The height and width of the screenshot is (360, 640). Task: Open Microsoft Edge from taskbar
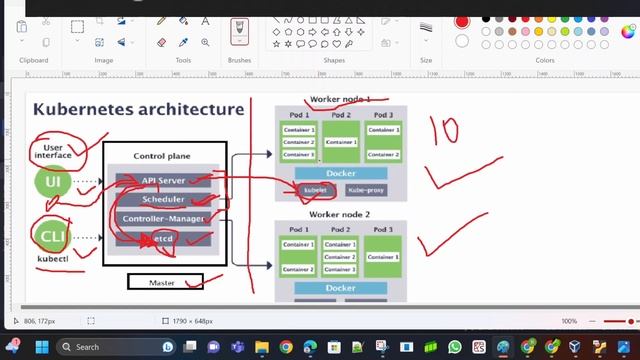310,347
